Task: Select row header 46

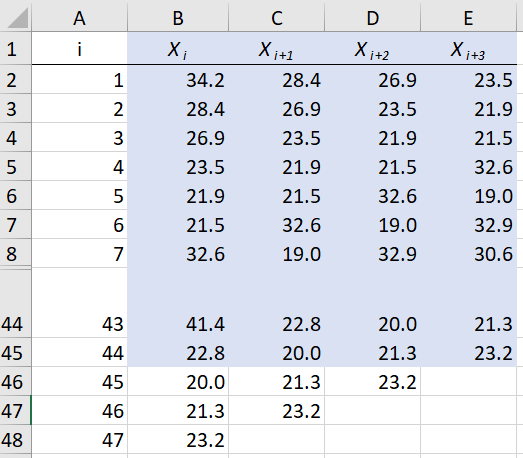Action: (x=16, y=382)
